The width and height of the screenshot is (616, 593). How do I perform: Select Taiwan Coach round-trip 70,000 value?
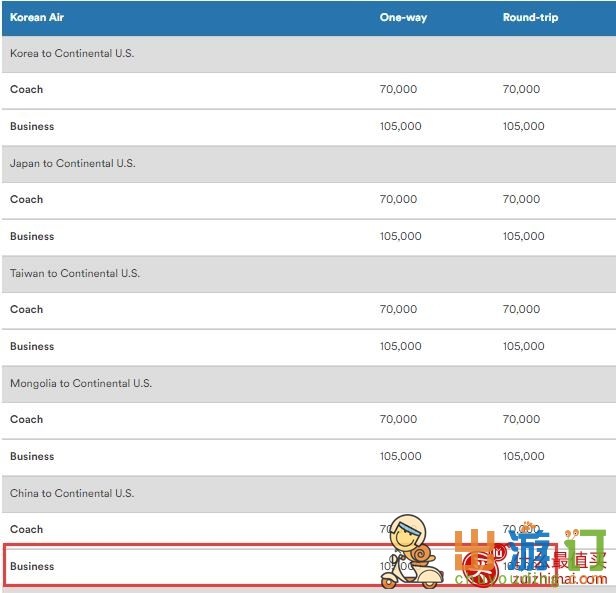tap(521, 309)
